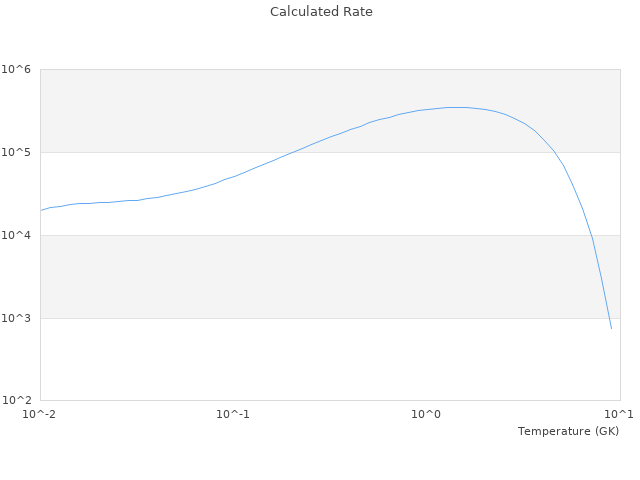Click the peak of the blue curve

pos(456,107)
